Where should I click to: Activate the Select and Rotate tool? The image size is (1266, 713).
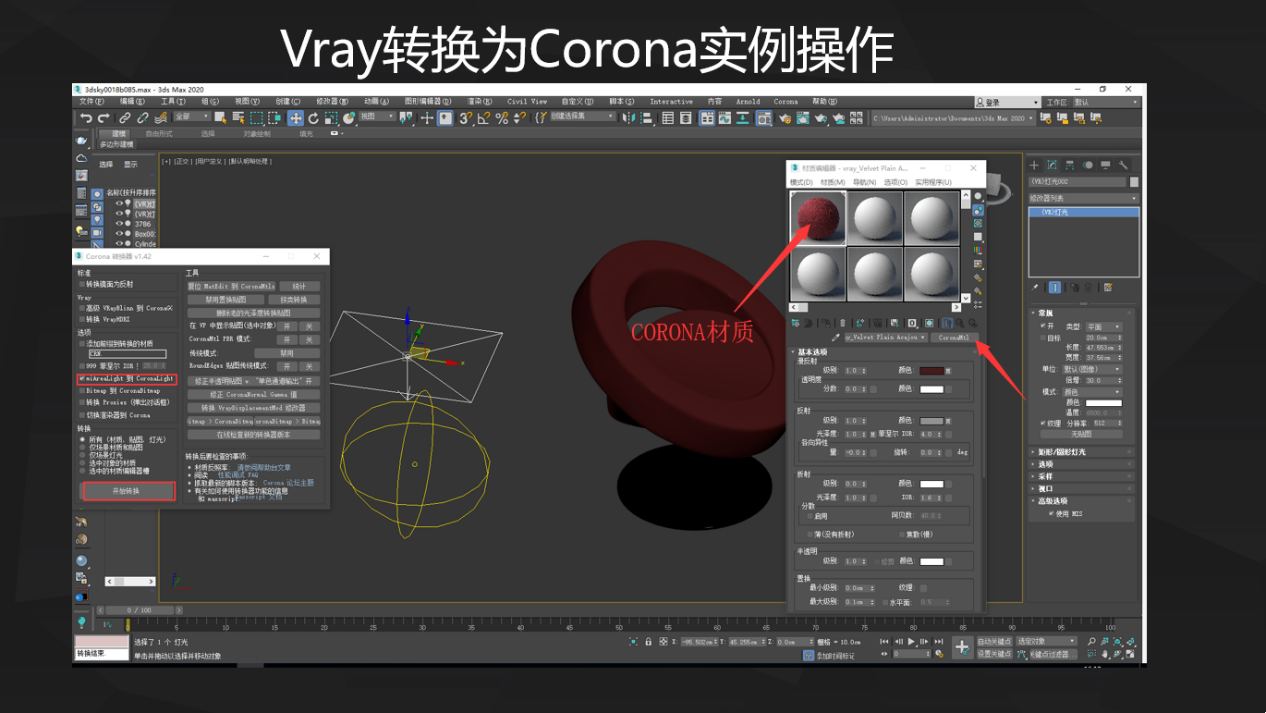click(x=314, y=119)
